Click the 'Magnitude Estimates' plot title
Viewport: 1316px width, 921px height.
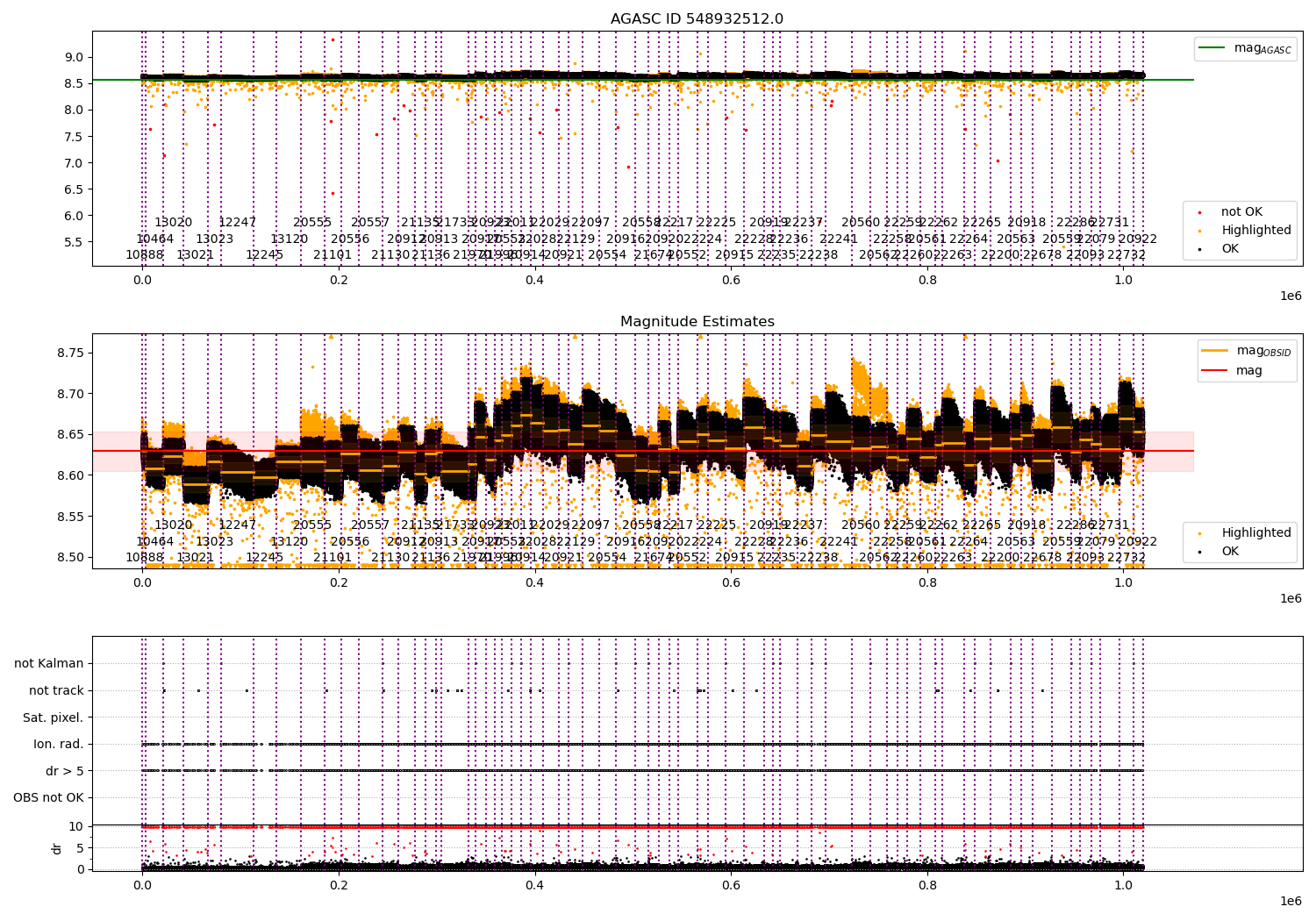coord(697,322)
